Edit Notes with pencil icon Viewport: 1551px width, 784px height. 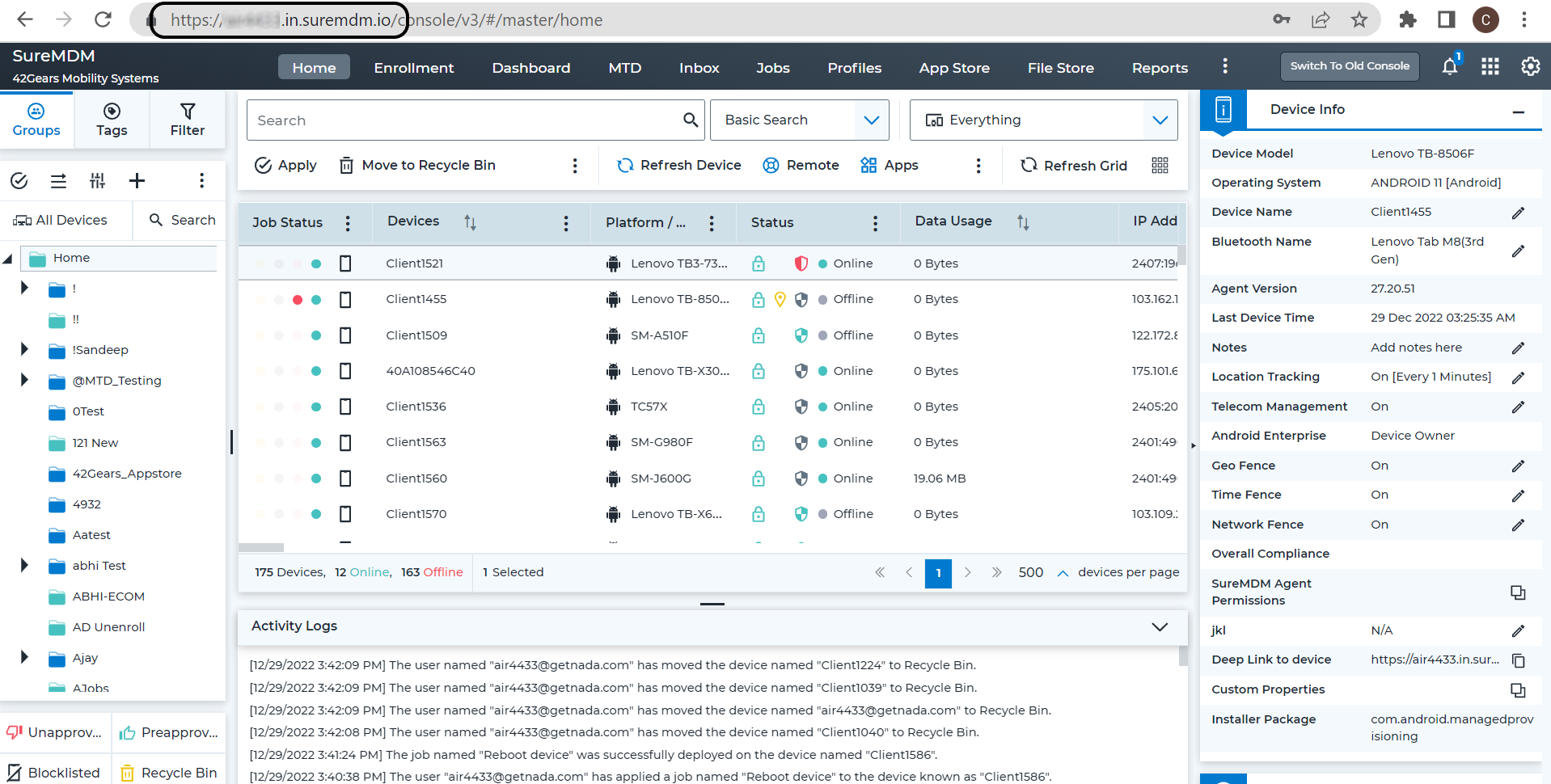[x=1518, y=348]
